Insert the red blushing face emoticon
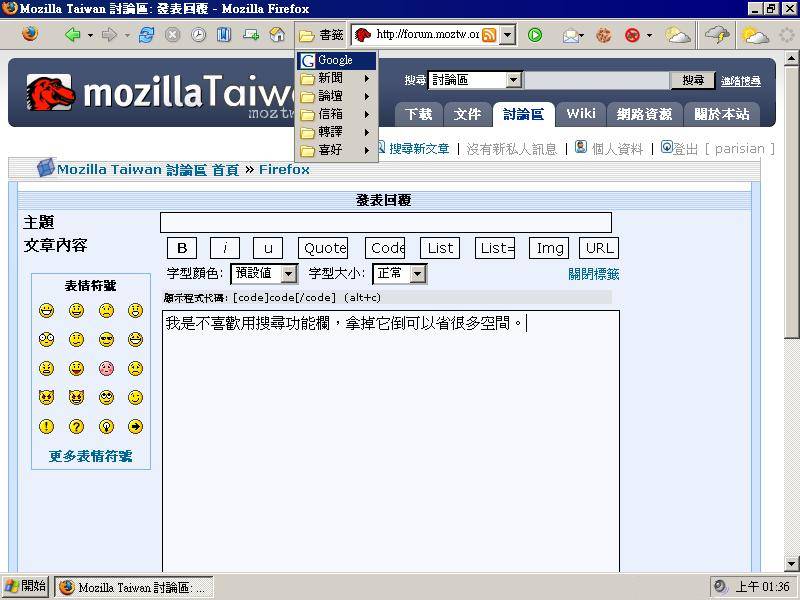Viewport: 800px width, 600px height. coord(106,368)
